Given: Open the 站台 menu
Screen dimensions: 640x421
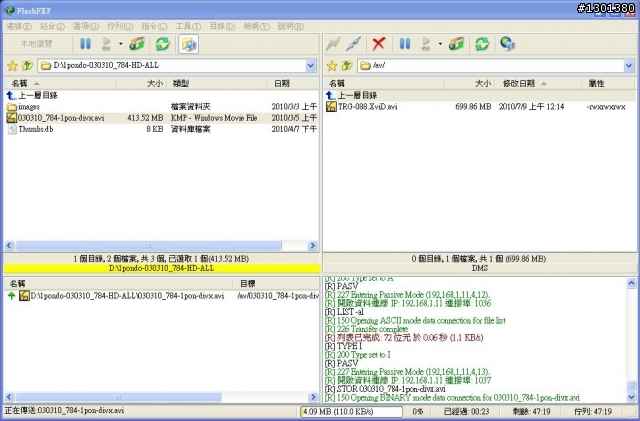Looking at the screenshot, I should [x=52, y=26].
